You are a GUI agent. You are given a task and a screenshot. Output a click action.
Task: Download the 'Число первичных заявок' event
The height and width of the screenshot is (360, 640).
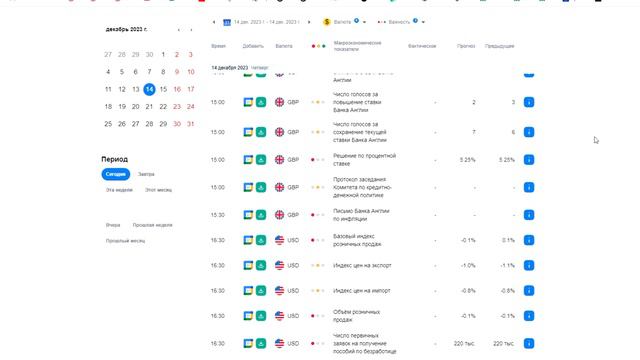click(261, 343)
